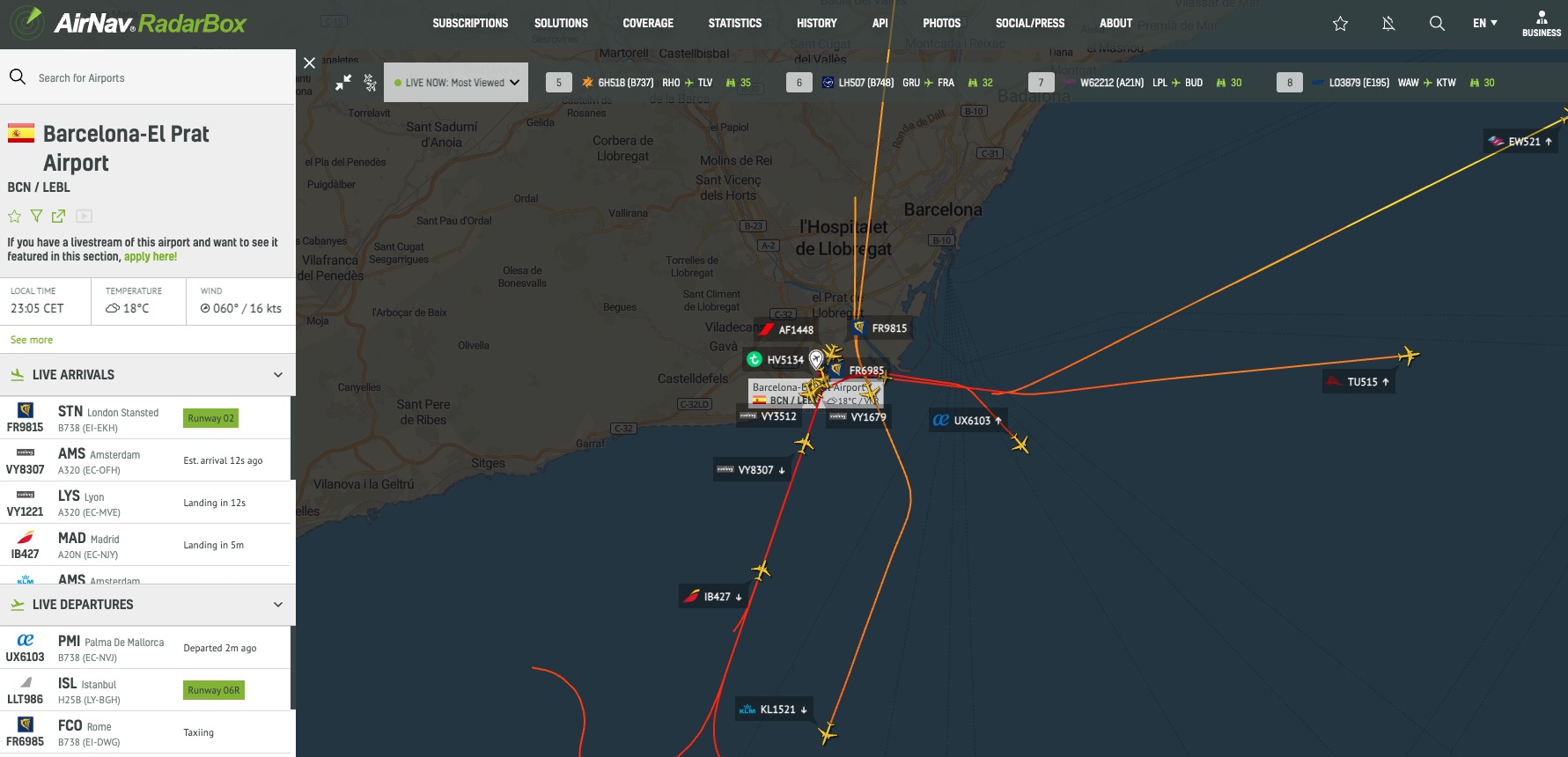Click the Runway 06R badge for LLT986

click(x=214, y=690)
